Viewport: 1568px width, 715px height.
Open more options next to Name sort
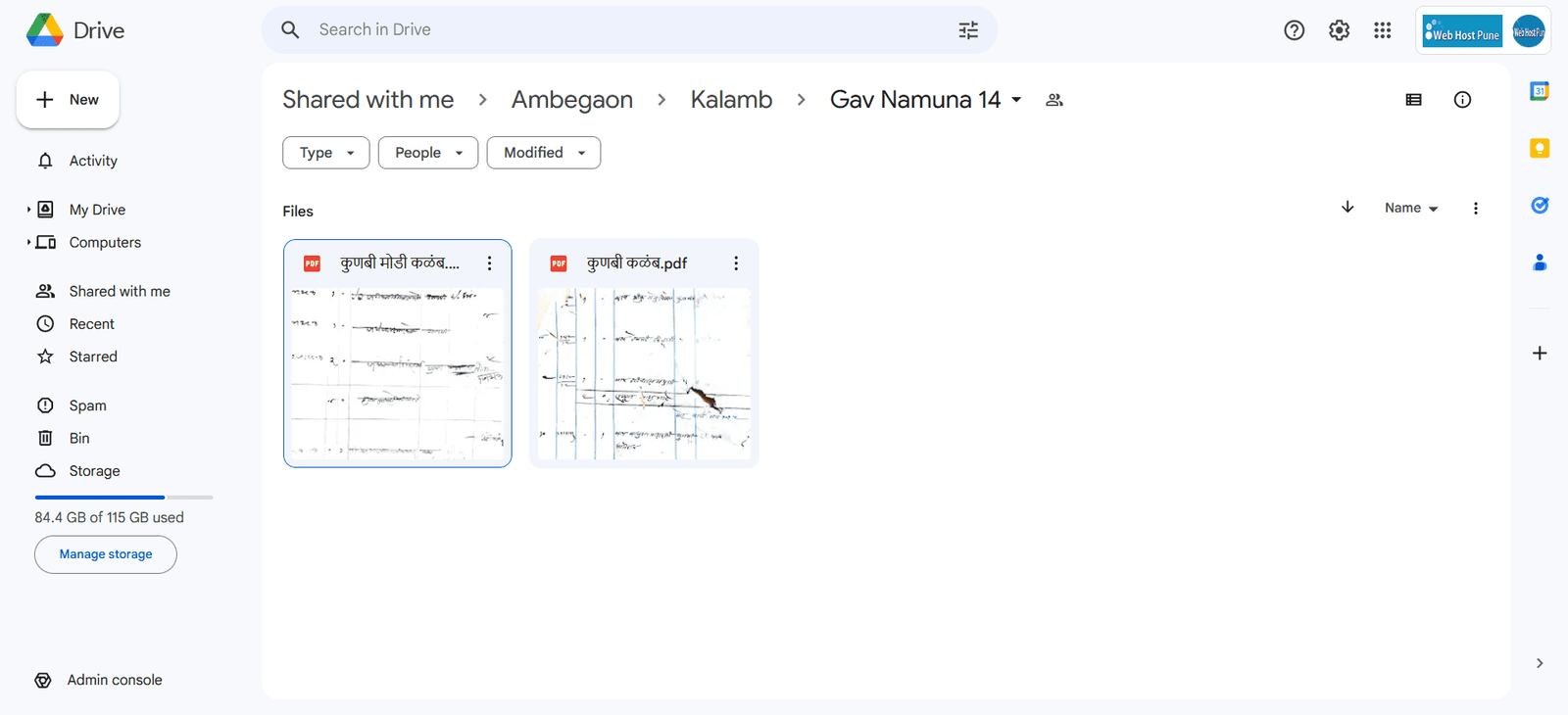(x=1476, y=209)
